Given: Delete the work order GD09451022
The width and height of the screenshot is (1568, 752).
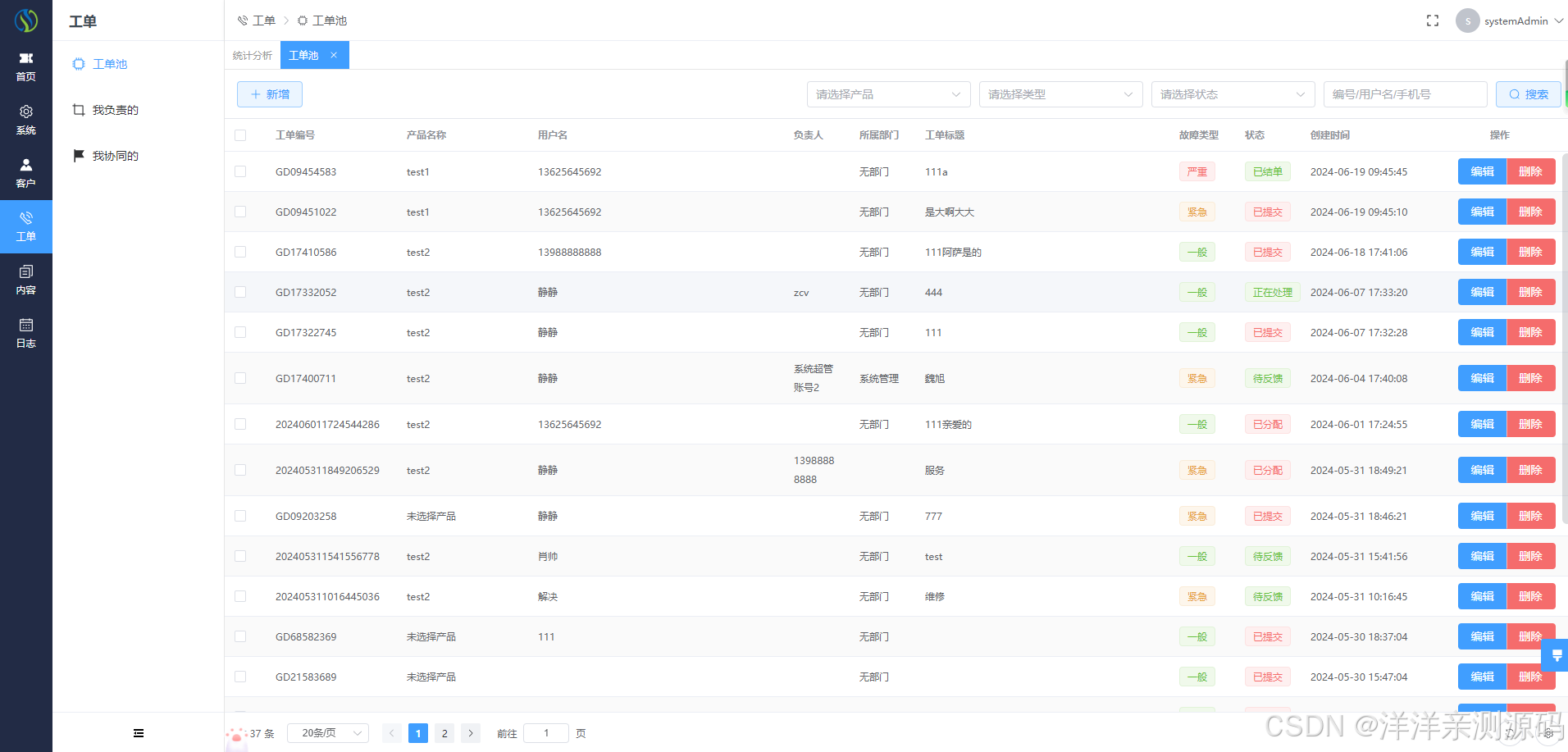Looking at the screenshot, I should click(1530, 212).
